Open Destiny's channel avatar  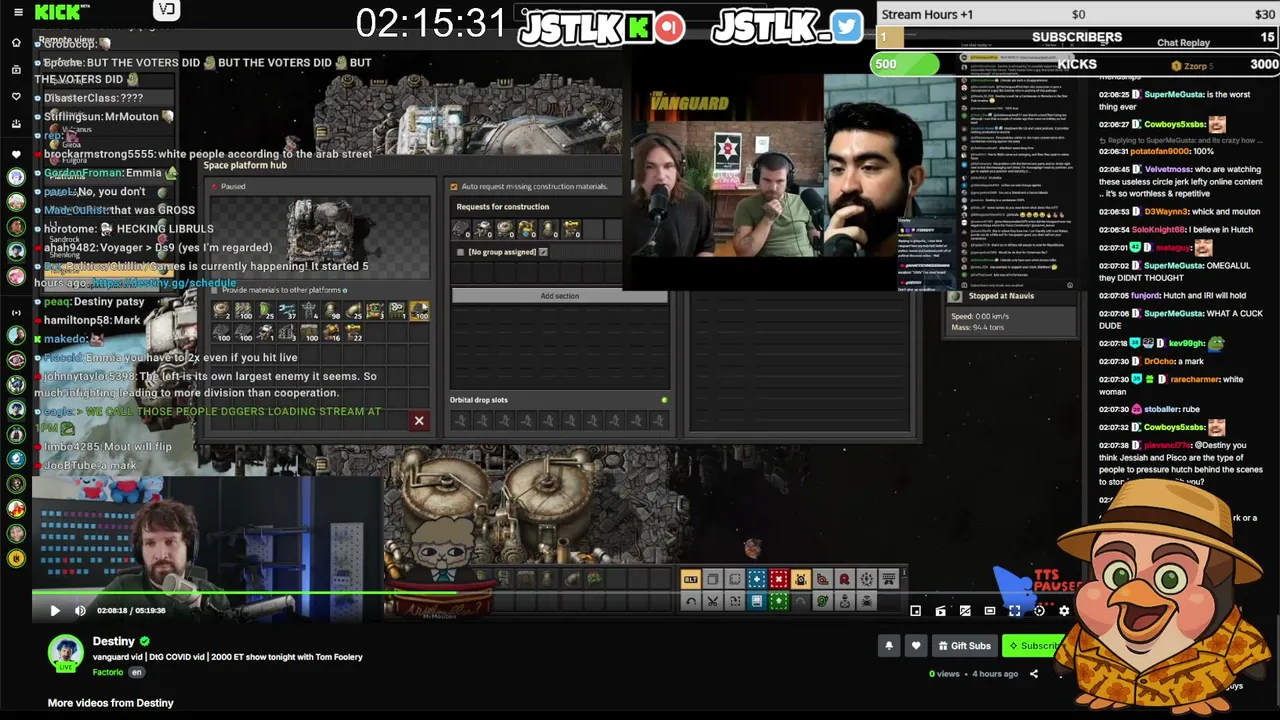pyautogui.click(x=66, y=652)
